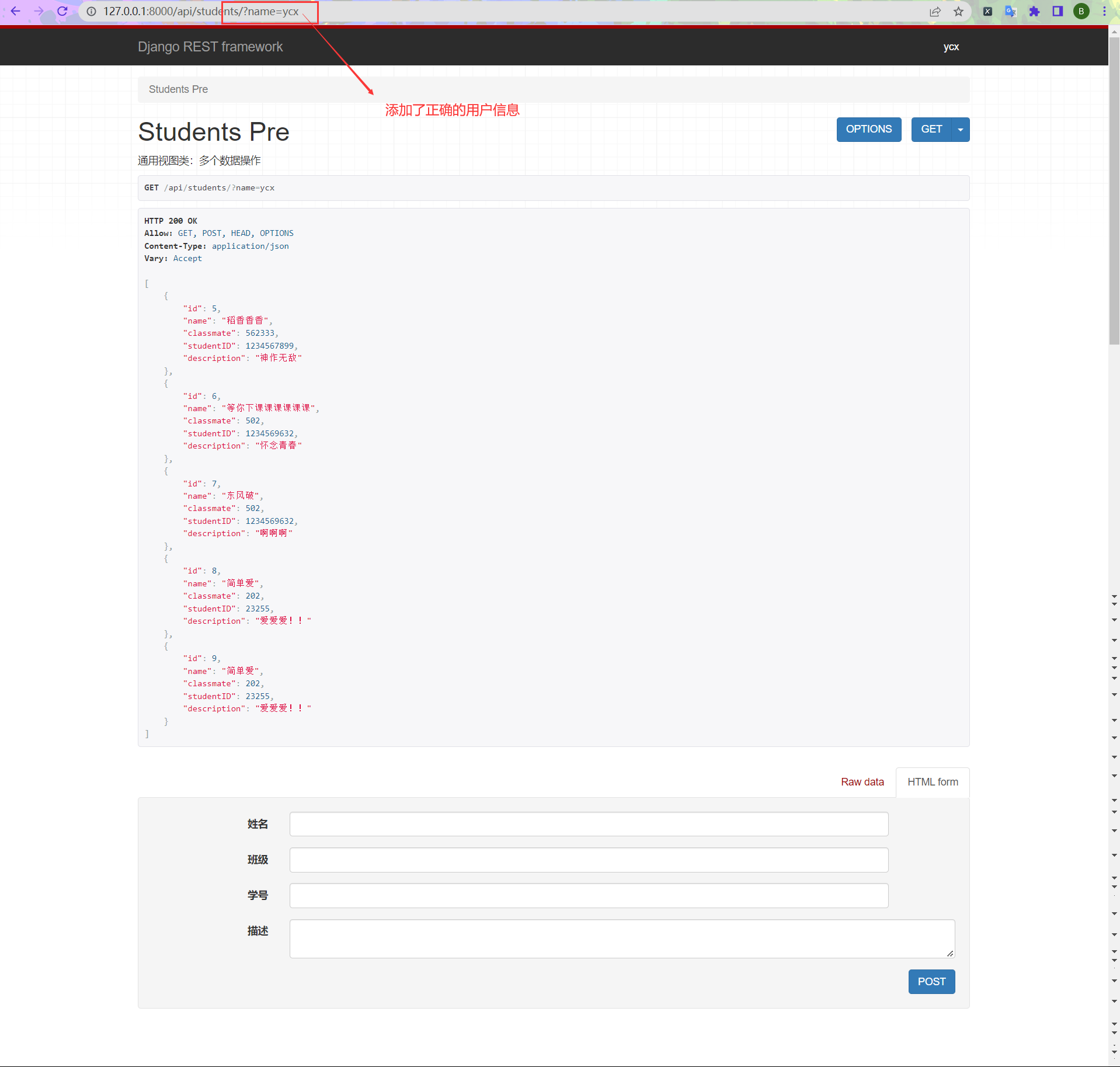
Task: Click the Students Pre page heading
Action: click(x=214, y=132)
